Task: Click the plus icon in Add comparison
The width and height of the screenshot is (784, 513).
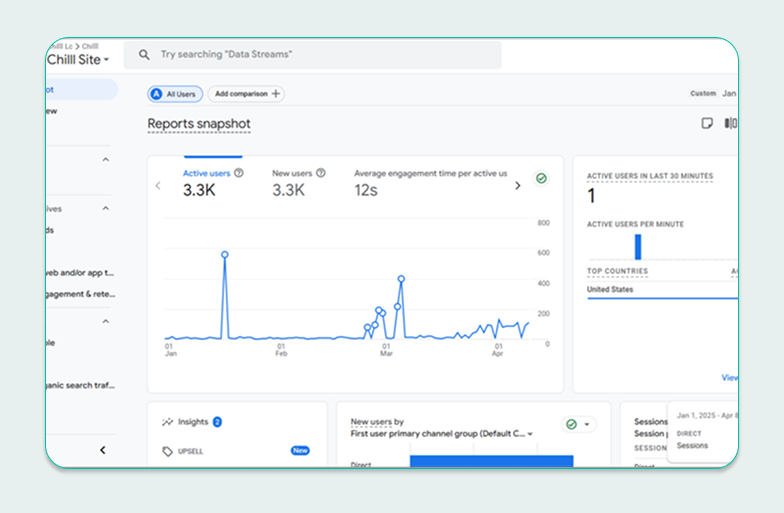Action: point(275,94)
